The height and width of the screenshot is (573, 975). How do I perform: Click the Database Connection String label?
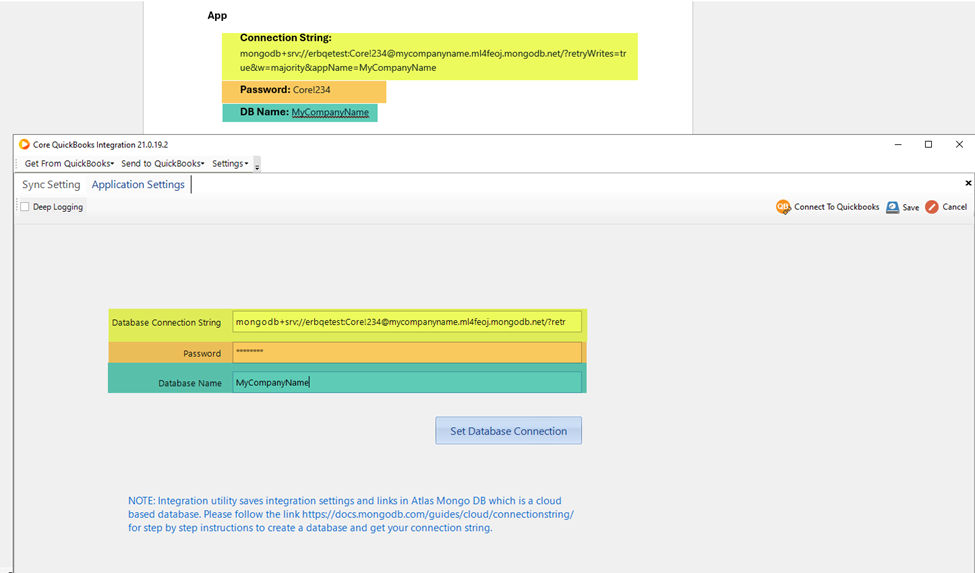point(166,323)
